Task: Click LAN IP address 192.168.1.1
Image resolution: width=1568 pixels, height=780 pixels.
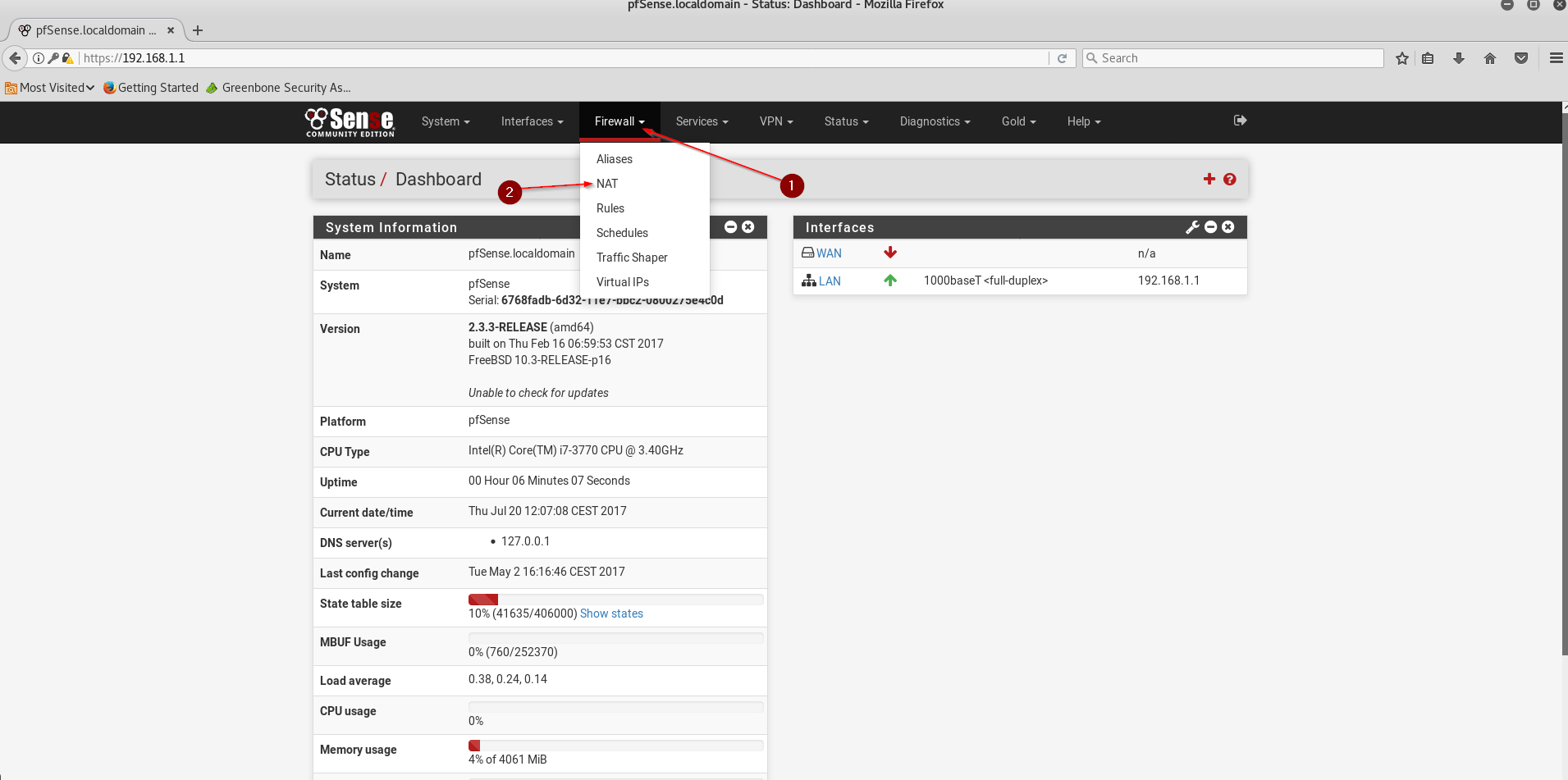Action: pyautogui.click(x=1168, y=281)
